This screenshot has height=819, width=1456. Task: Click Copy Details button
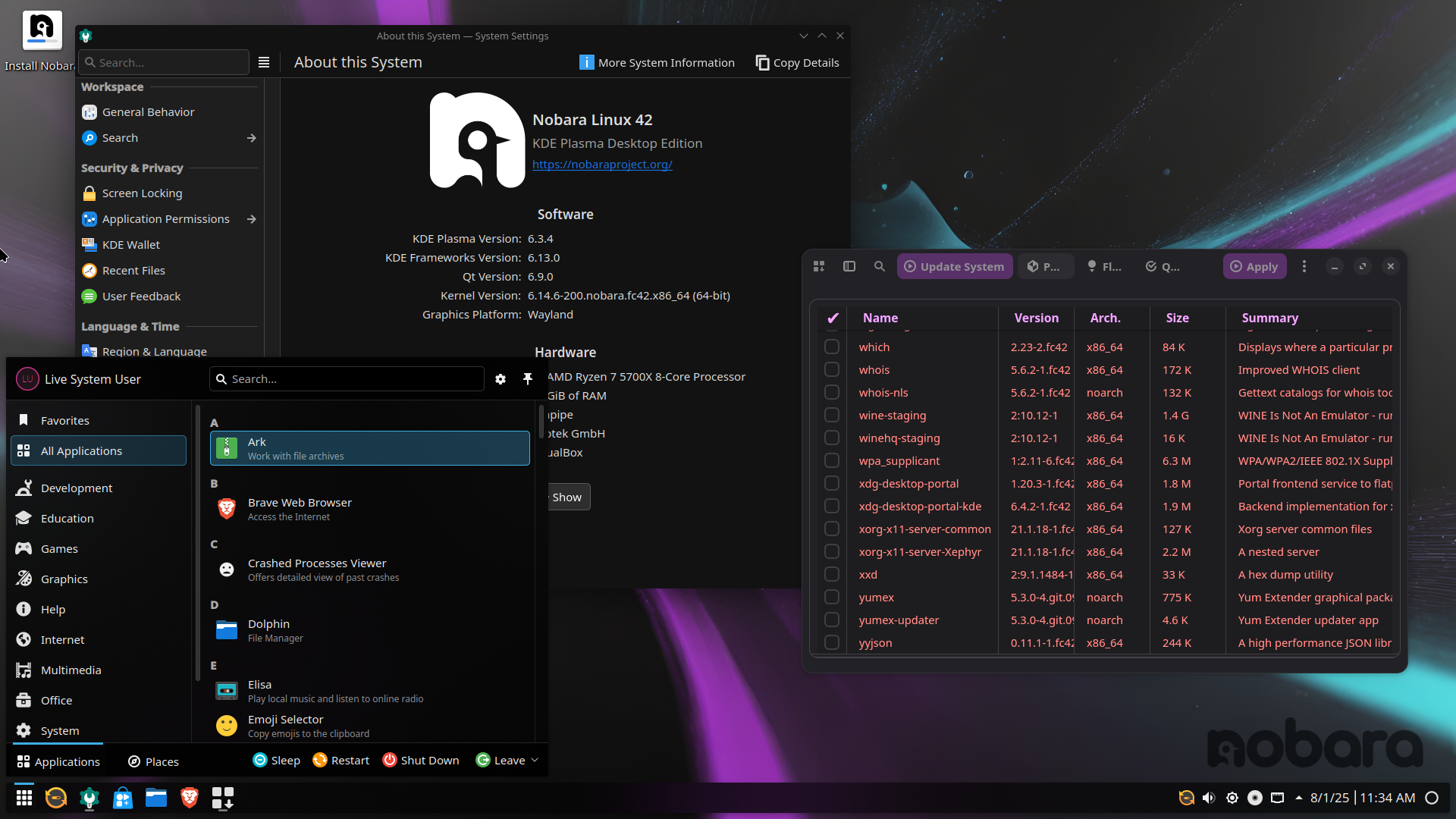click(x=797, y=62)
